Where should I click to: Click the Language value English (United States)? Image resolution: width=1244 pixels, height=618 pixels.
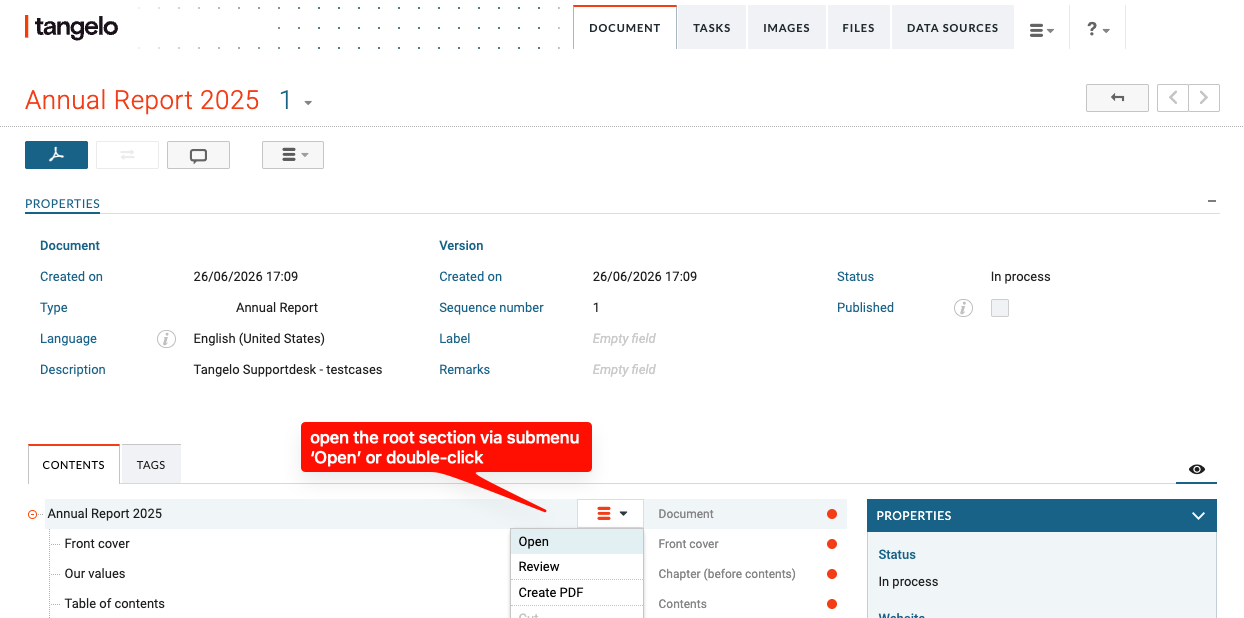(259, 339)
